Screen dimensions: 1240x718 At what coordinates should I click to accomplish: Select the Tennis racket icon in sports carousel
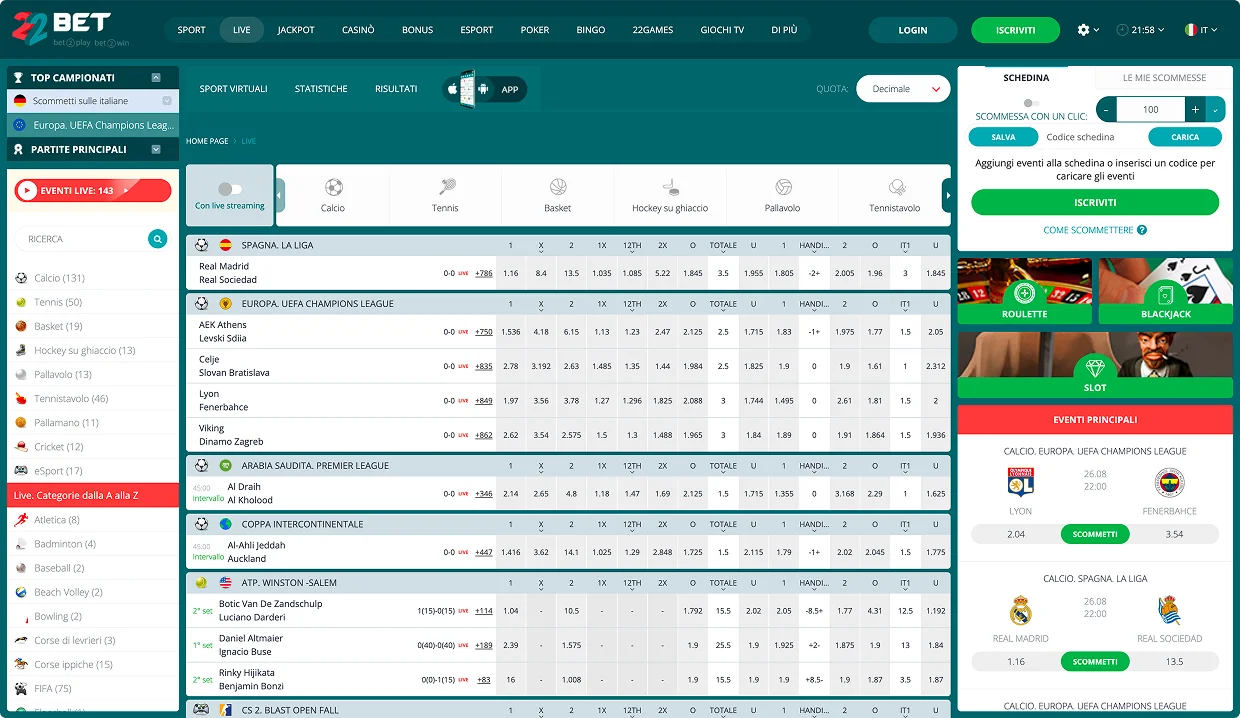click(x=446, y=187)
